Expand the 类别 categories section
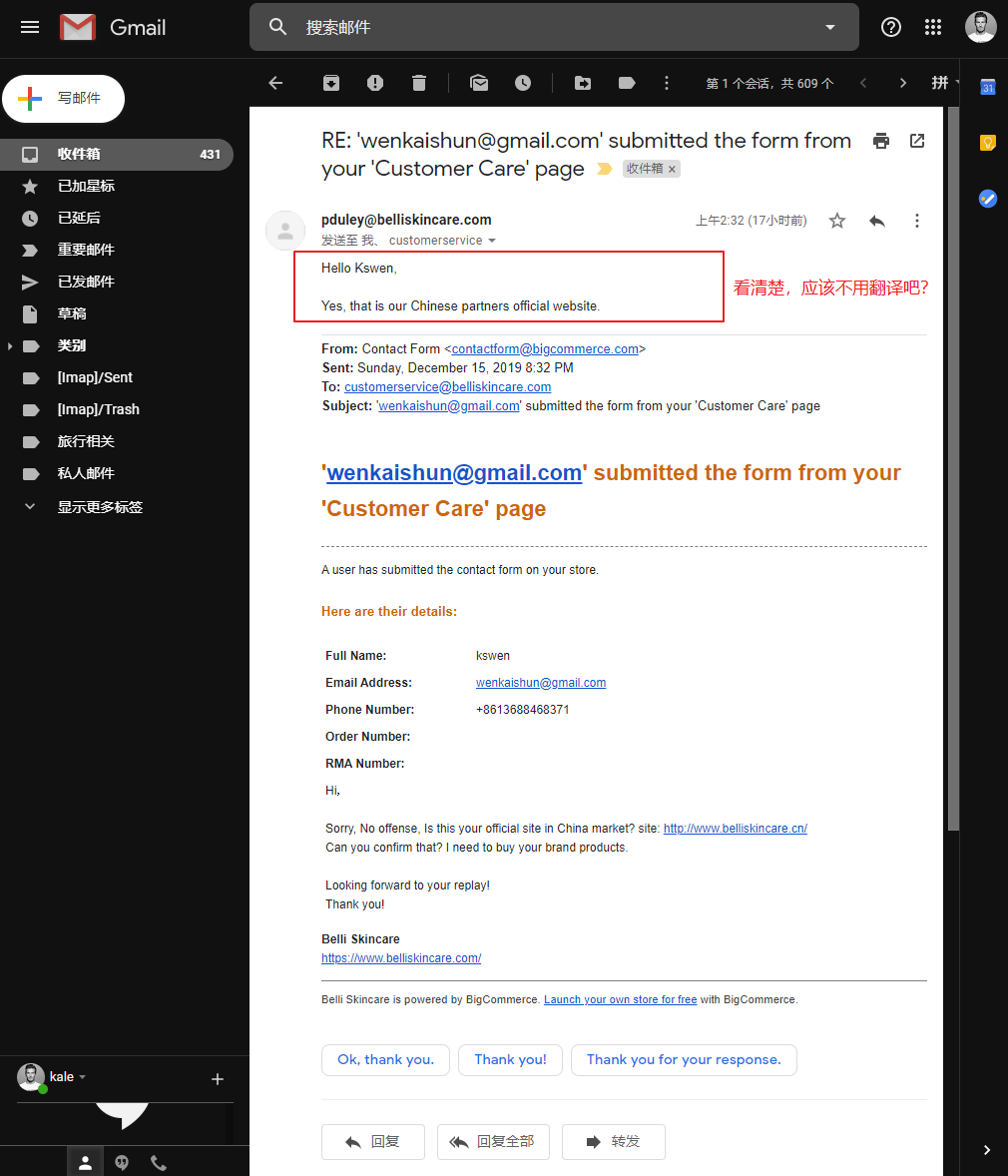1008x1176 pixels. click(11, 345)
